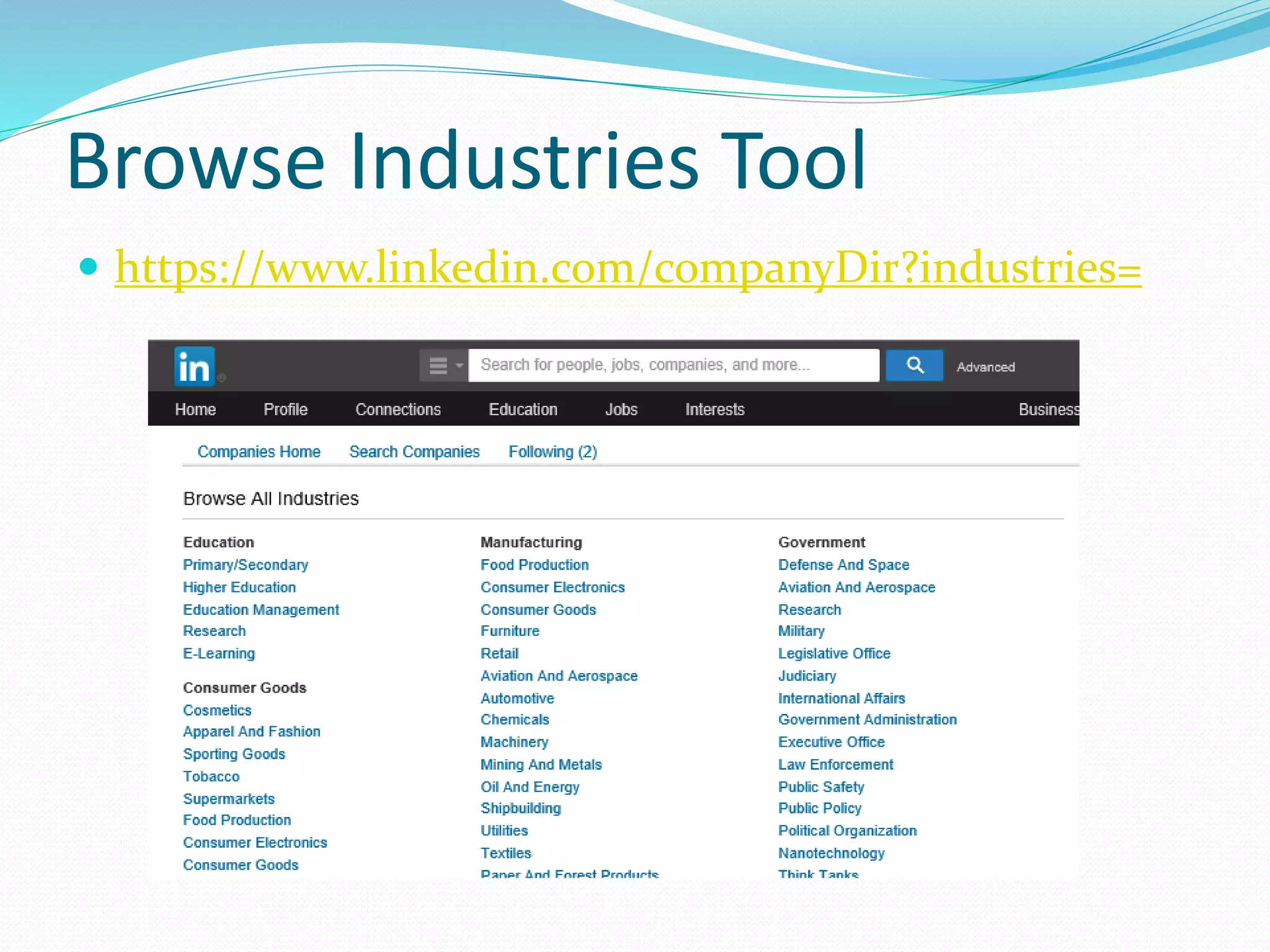The image size is (1270, 952).
Task: Switch to Search Companies tab
Action: click(x=414, y=452)
